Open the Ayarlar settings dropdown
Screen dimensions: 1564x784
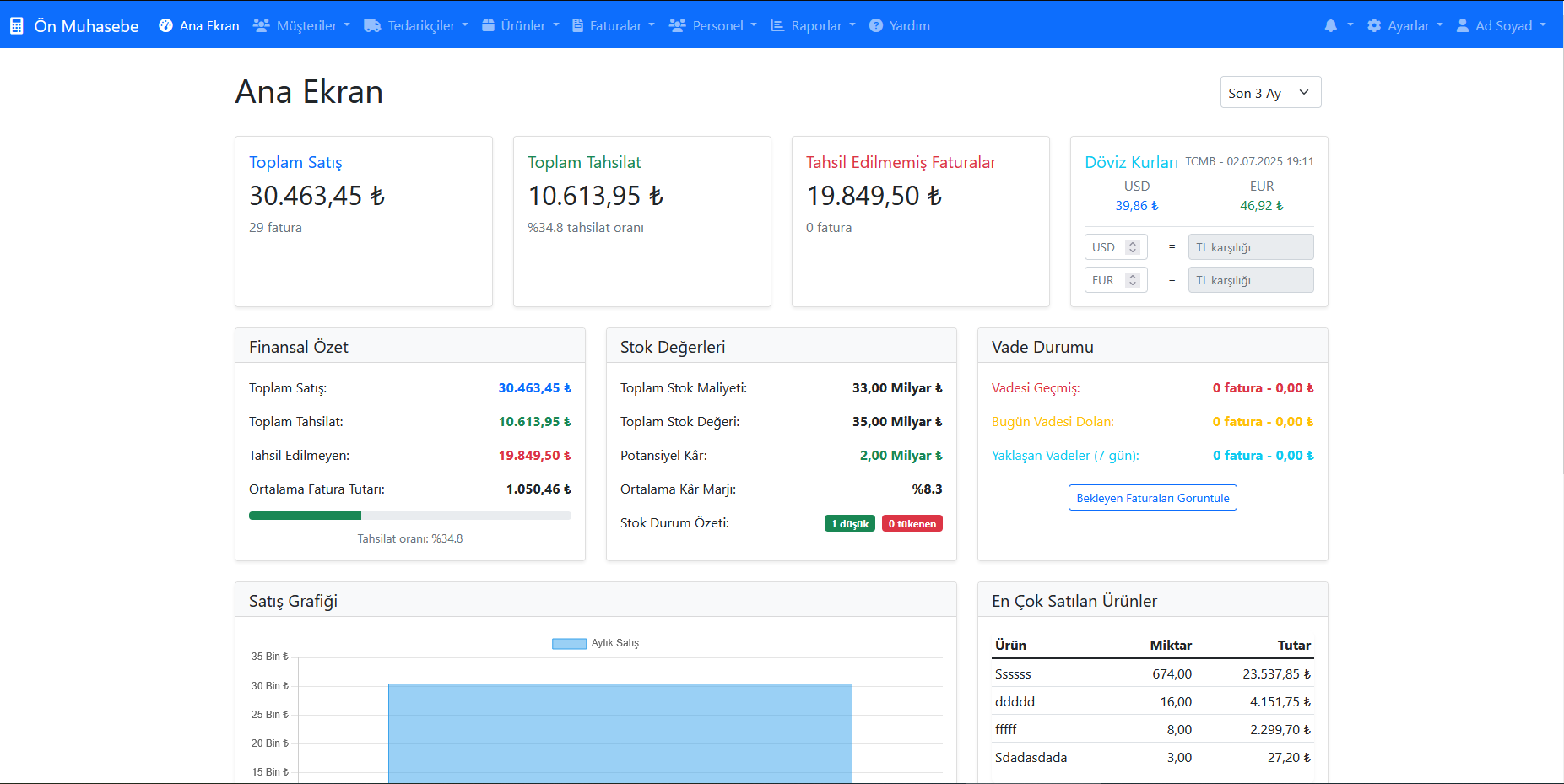point(1405,25)
